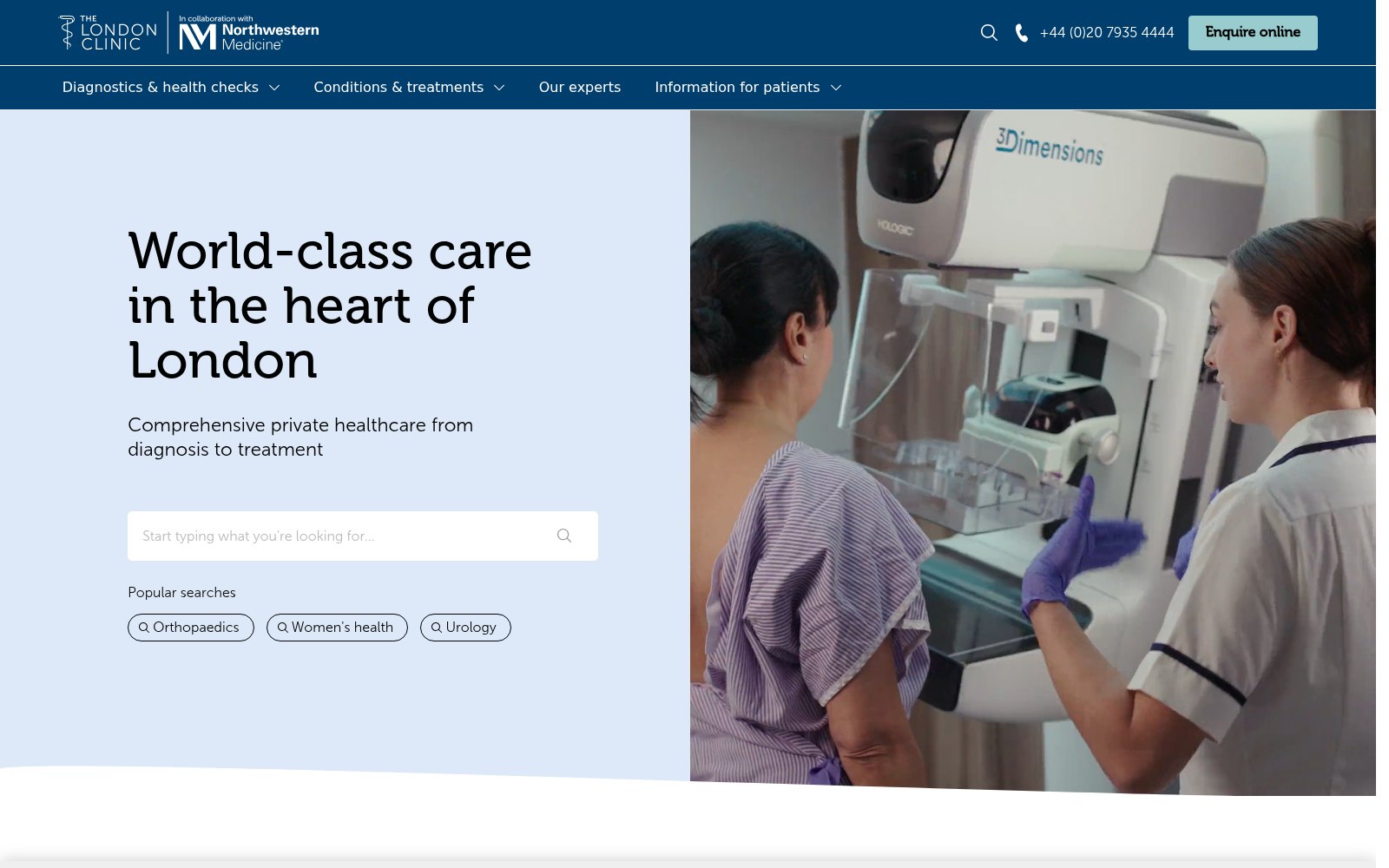This screenshot has height=868, width=1389.
Task: Call the +44 (0)20 7935 4444 number link
Action: [1106, 33]
